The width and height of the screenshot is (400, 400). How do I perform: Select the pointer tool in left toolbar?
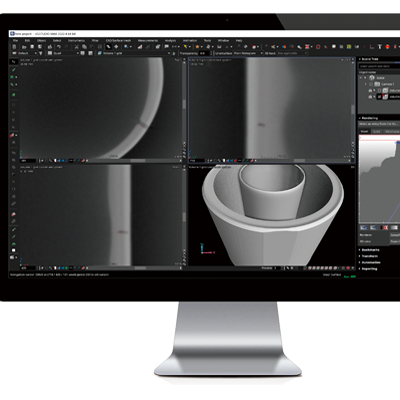tap(14, 62)
